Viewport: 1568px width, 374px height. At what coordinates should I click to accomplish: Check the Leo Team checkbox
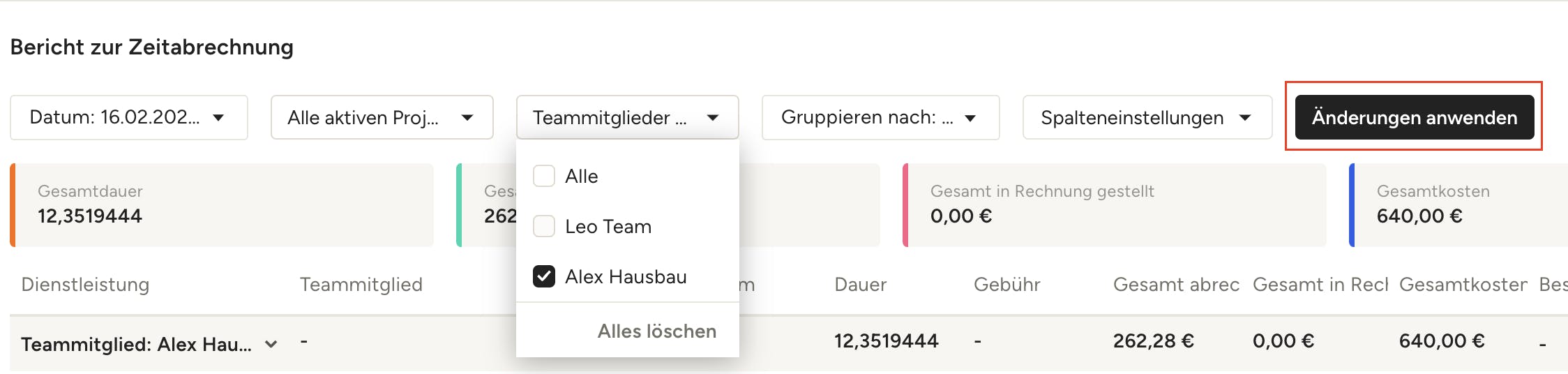[544, 226]
